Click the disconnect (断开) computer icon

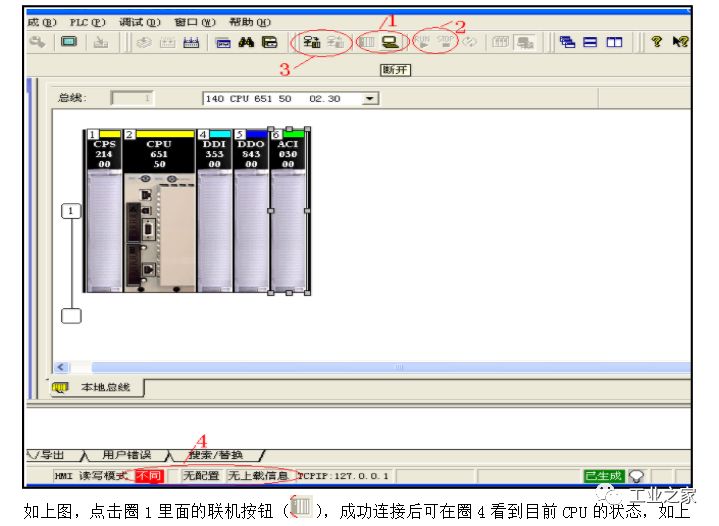390,43
